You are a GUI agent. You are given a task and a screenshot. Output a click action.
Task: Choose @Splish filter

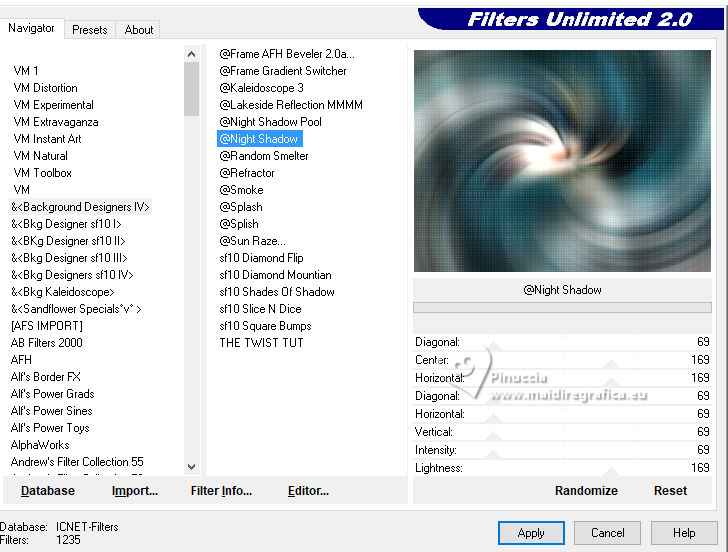tap(239, 224)
